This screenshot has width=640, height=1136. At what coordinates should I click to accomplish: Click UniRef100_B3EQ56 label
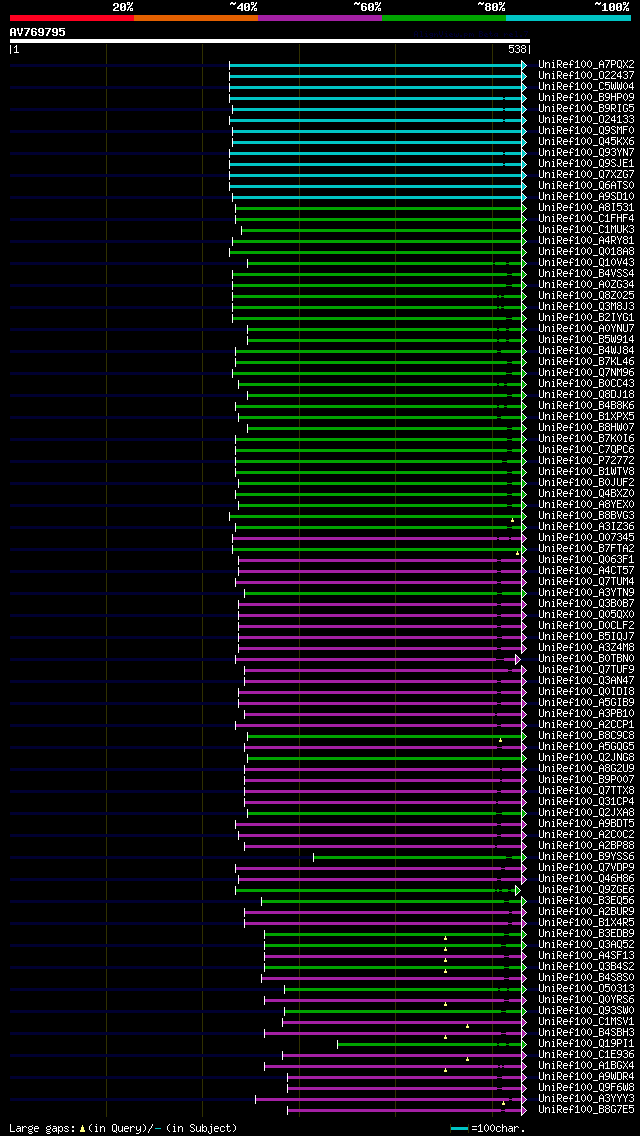click(x=586, y=901)
